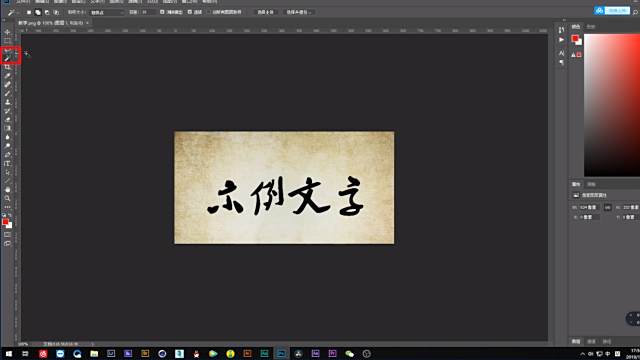Toggle the Anti-alias checkbox
This screenshot has width=640, height=360.
(x=162, y=12)
